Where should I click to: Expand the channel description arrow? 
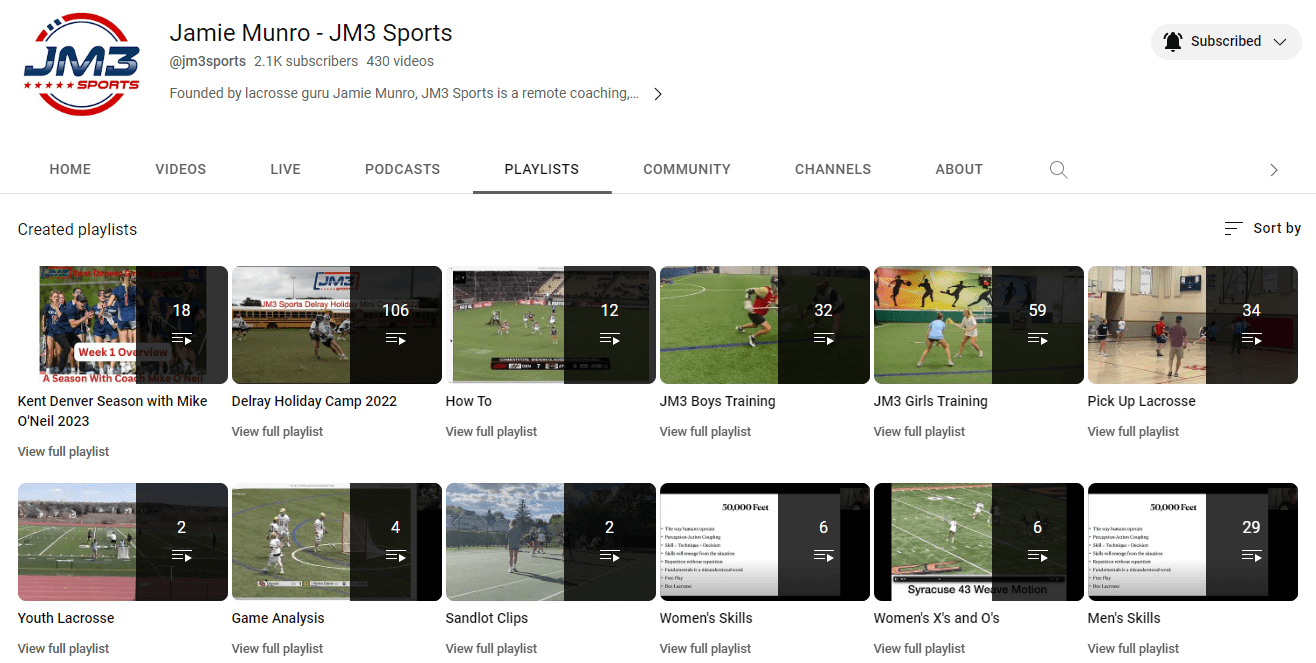tap(657, 94)
